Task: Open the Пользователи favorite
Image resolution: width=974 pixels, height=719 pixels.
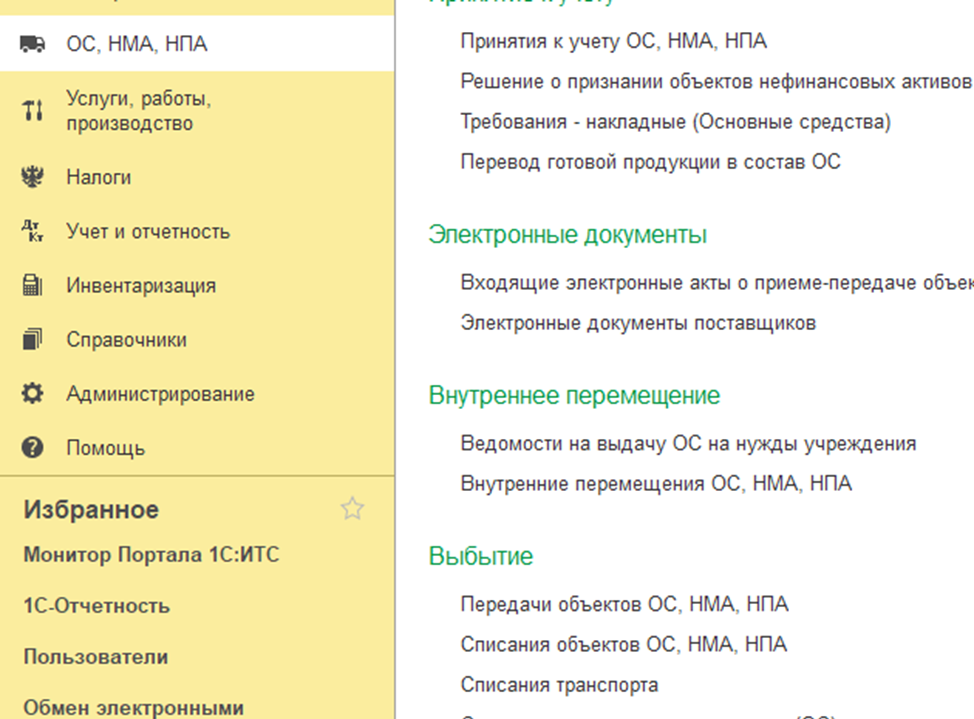Action: point(96,657)
